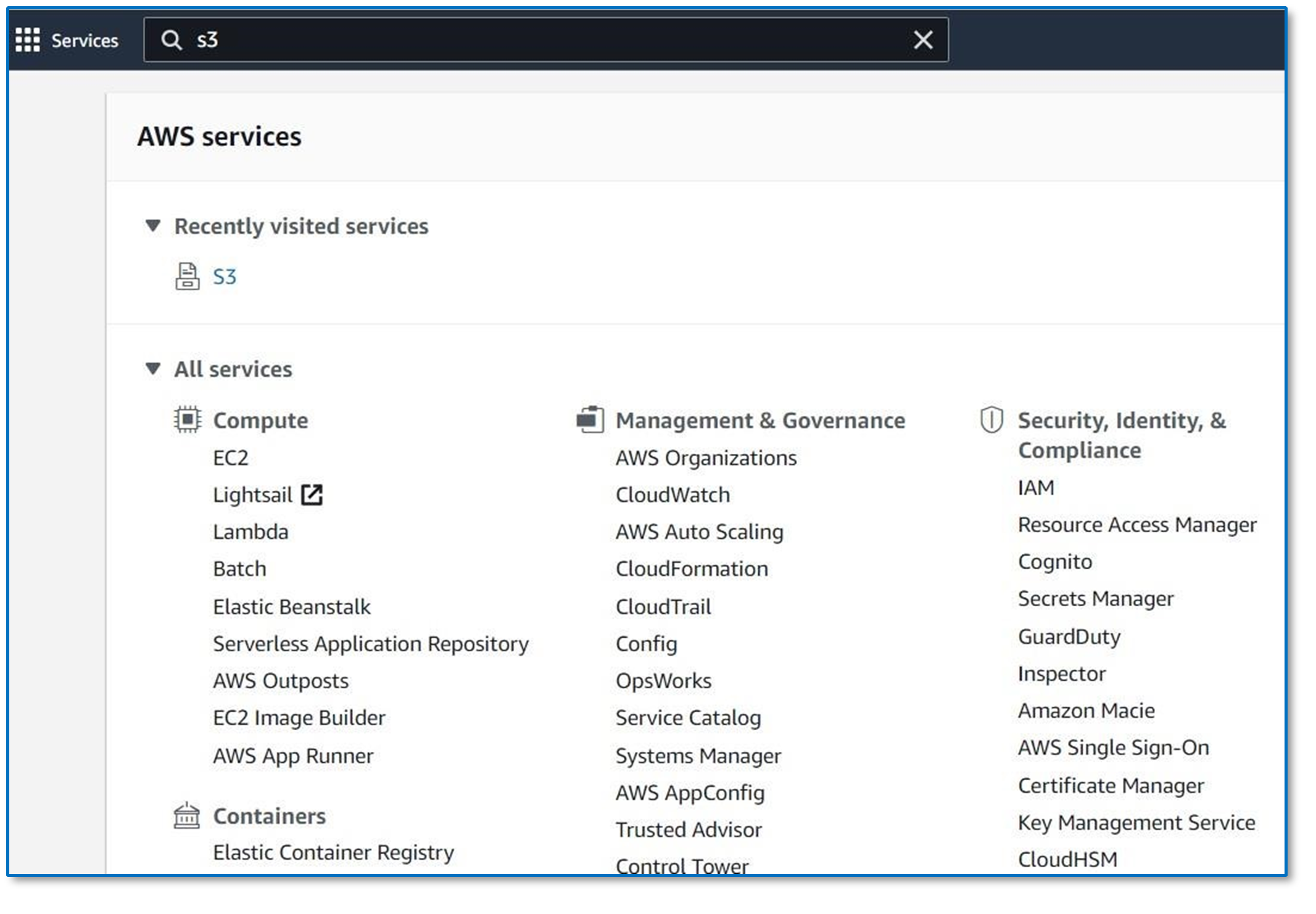The width and height of the screenshot is (1316, 914).
Task: Open CloudWatch service
Action: point(673,495)
